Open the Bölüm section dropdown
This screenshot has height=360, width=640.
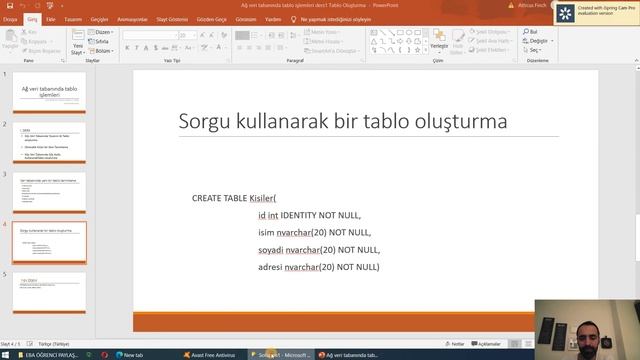tap(101, 51)
